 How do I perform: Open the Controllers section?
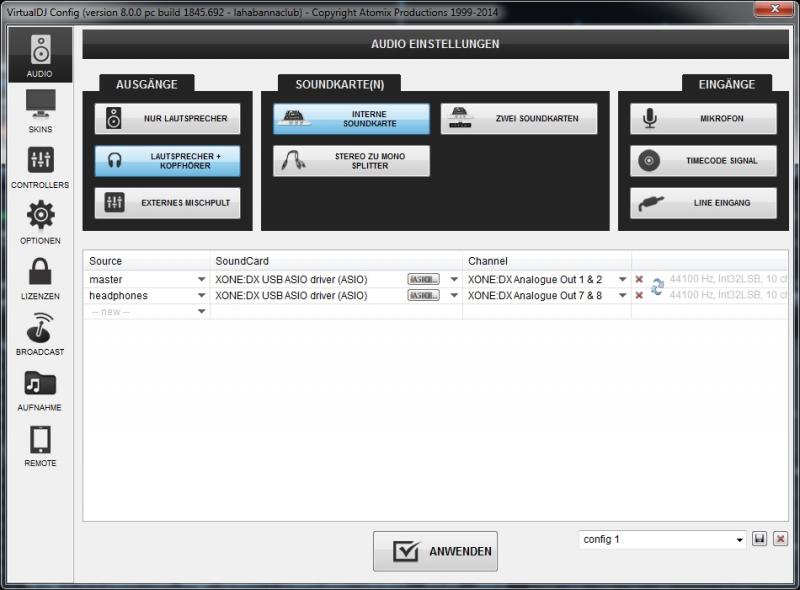pyautogui.click(x=40, y=167)
